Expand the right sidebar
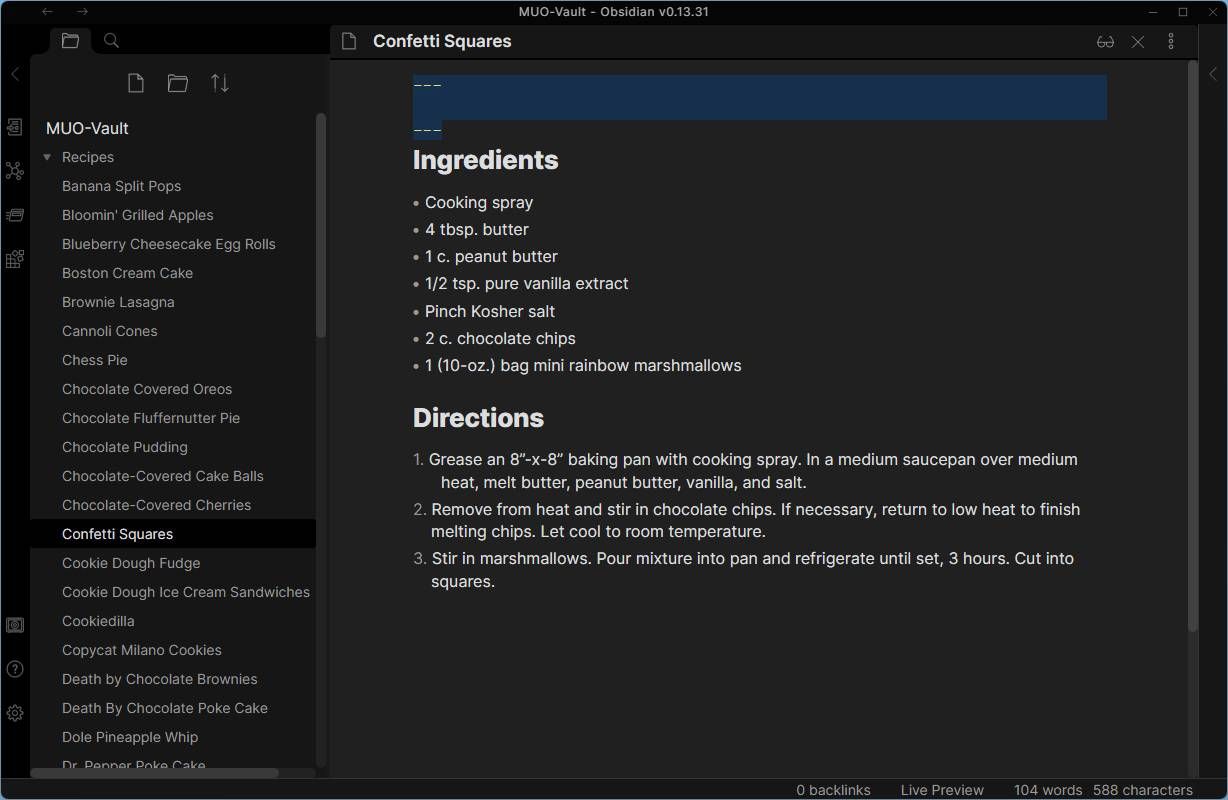The height and width of the screenshot is (800, 1228). point(1213,74)
